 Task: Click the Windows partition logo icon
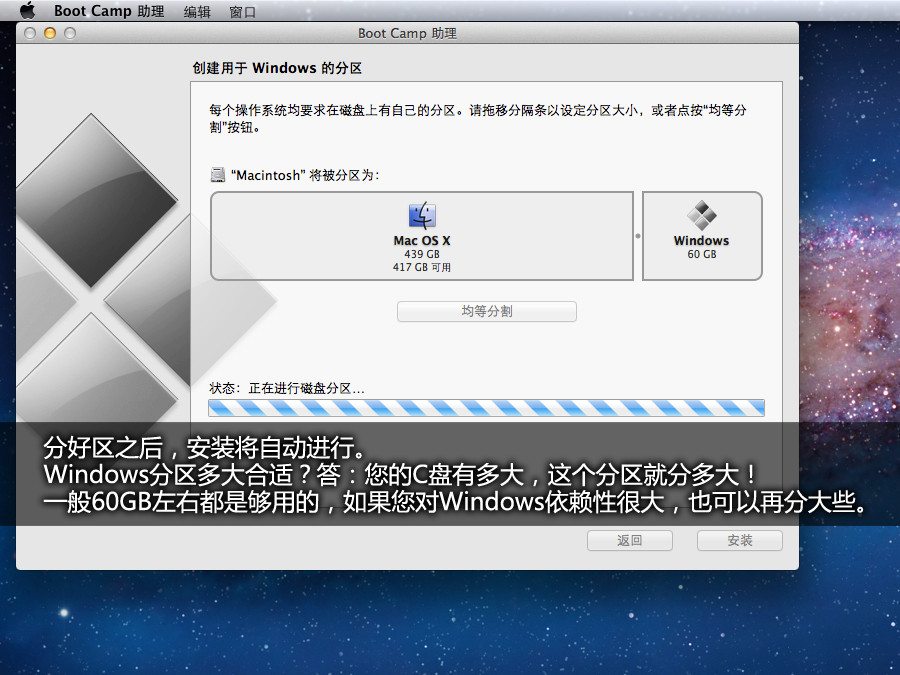click(x=701, y=215)
